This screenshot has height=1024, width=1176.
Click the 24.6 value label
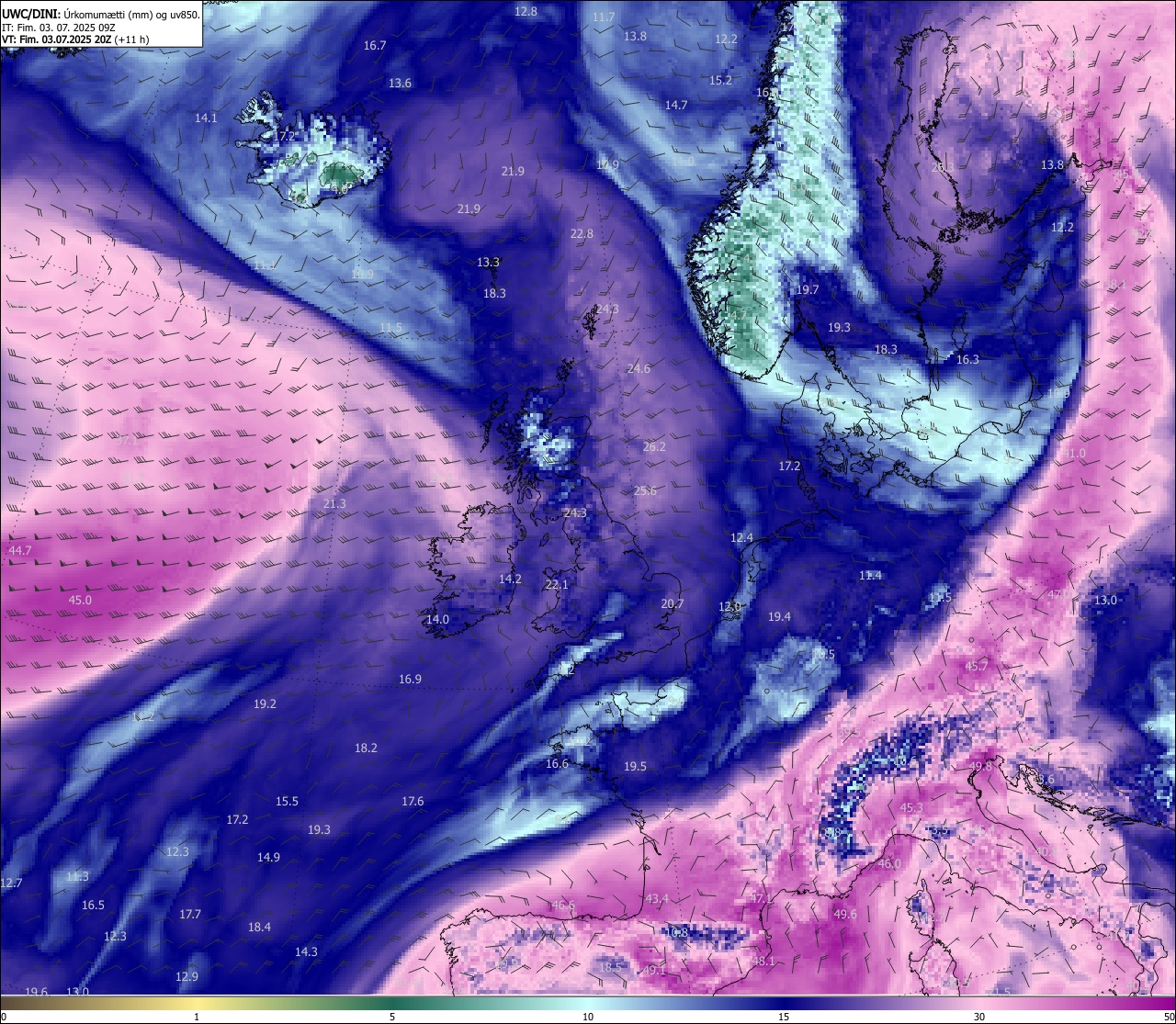click(x=639, y=368)
